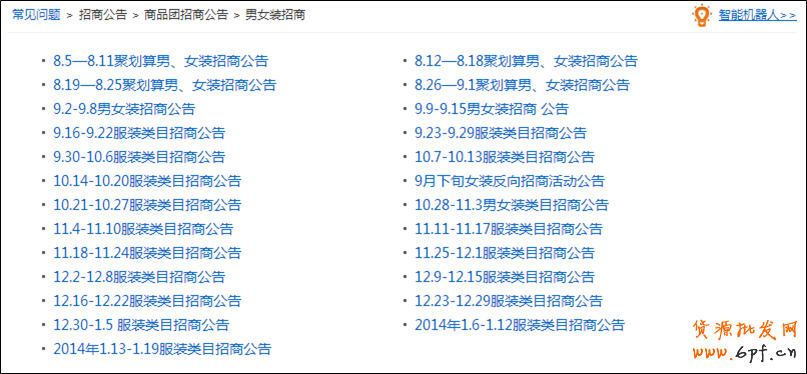
Task: Open 8.12—8.18聚划算男、女装招商公告 link
Action: point(526,61)
